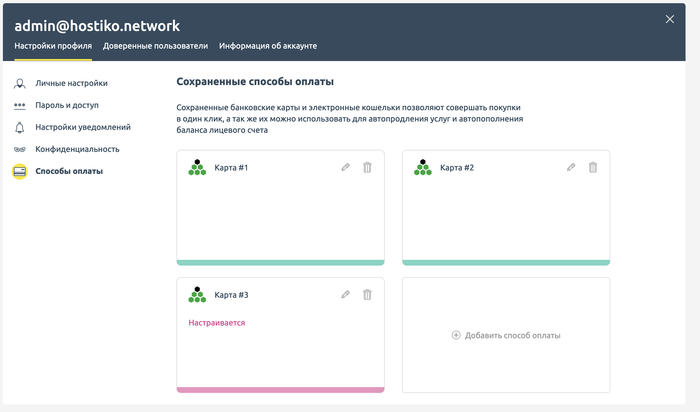Click the bell icon for Настройки уведомлений

pos(20,128)
